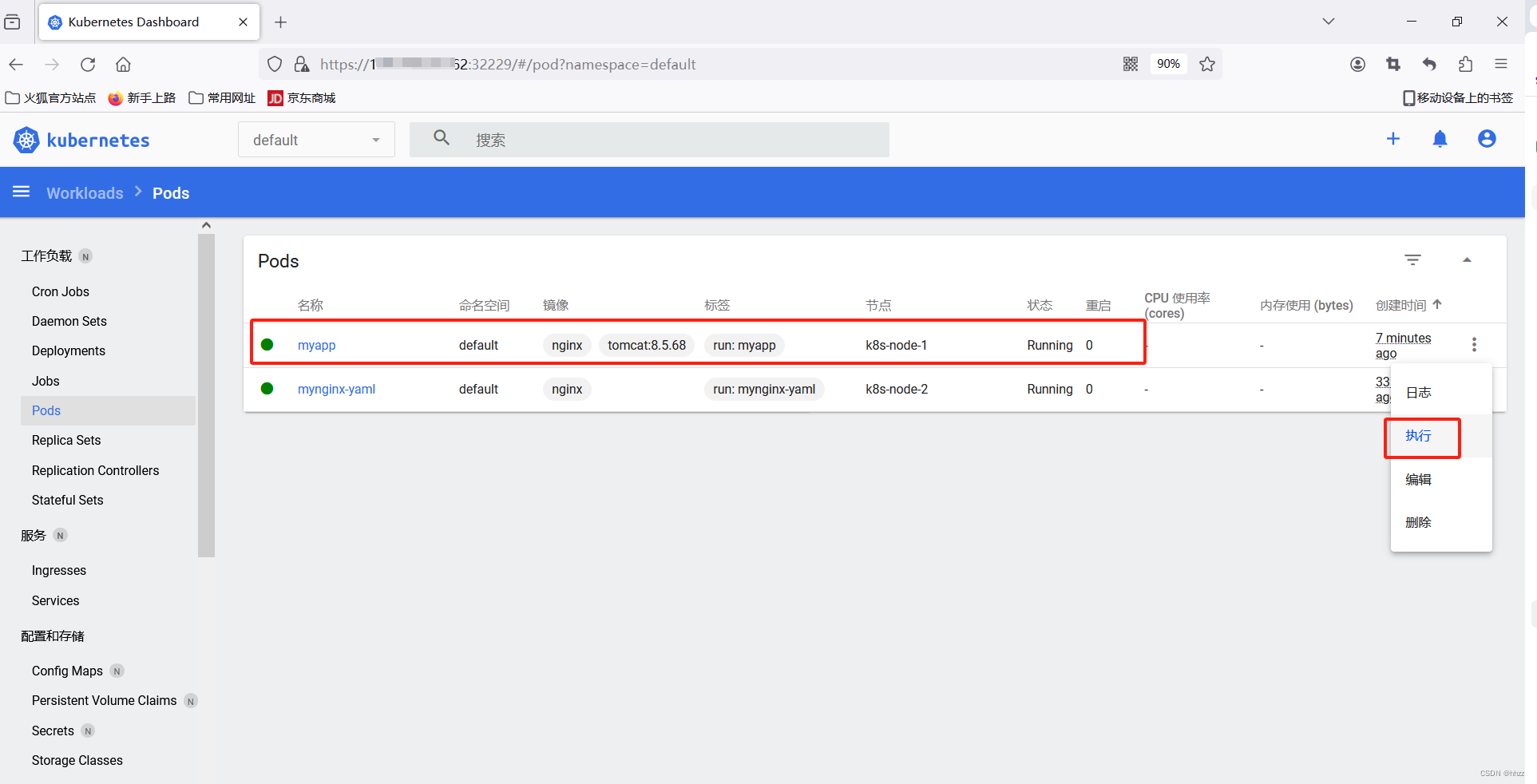Bookmark this page with star icon
Viewport: 1537px width, 784px height.
(1207, 64)
